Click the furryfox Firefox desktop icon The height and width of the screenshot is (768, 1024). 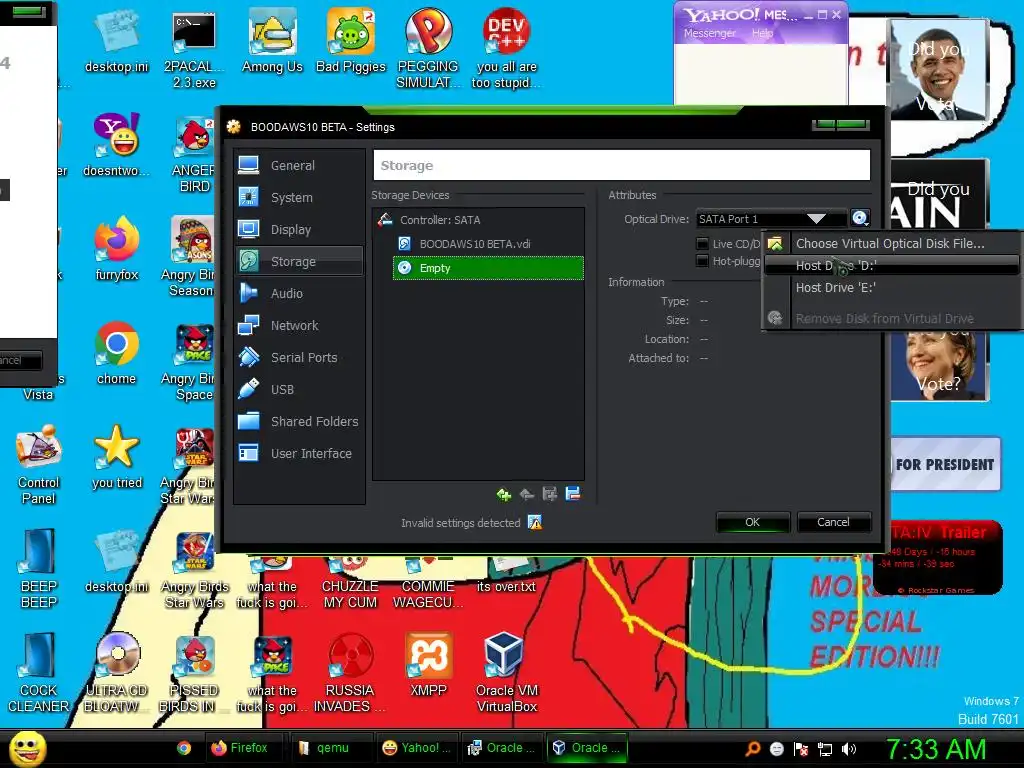(x=116, y=249)
